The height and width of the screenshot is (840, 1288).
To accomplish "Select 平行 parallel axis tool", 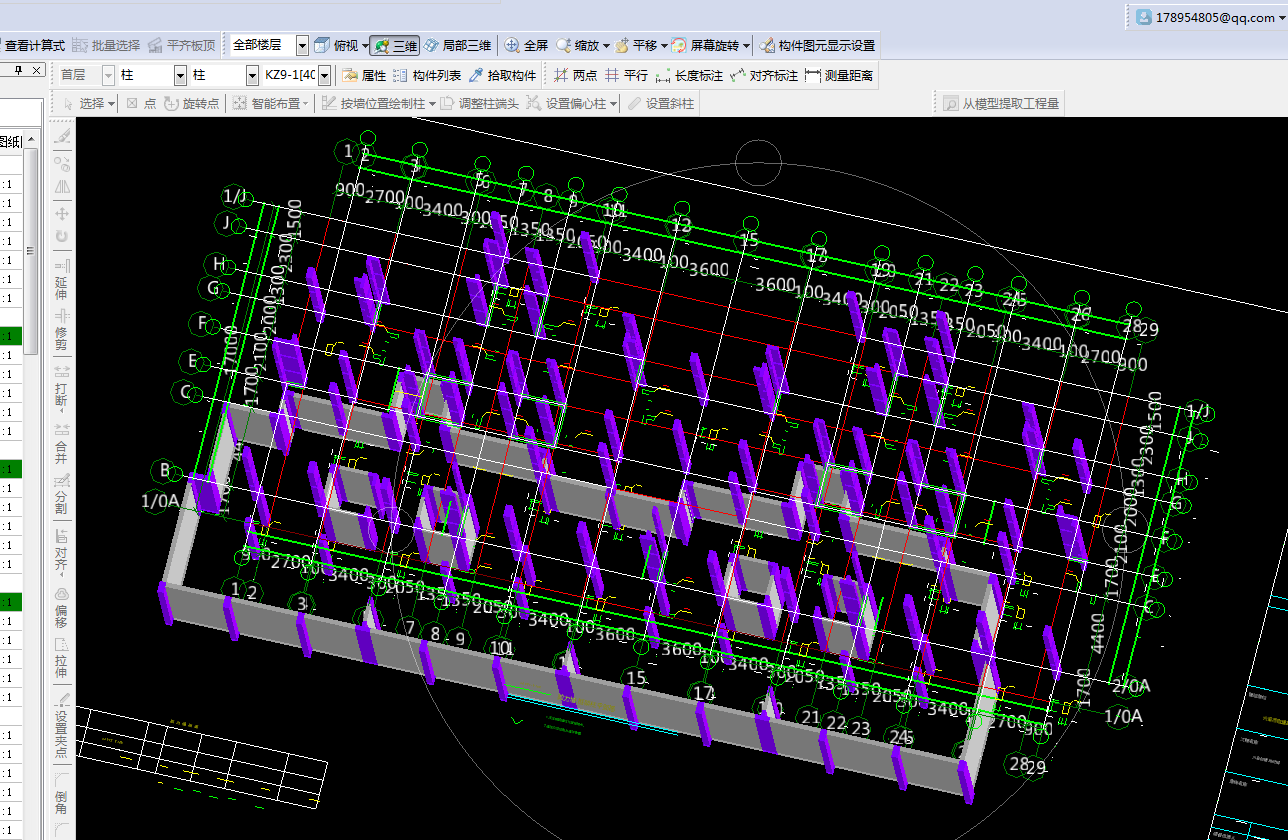I will point(626,75).
